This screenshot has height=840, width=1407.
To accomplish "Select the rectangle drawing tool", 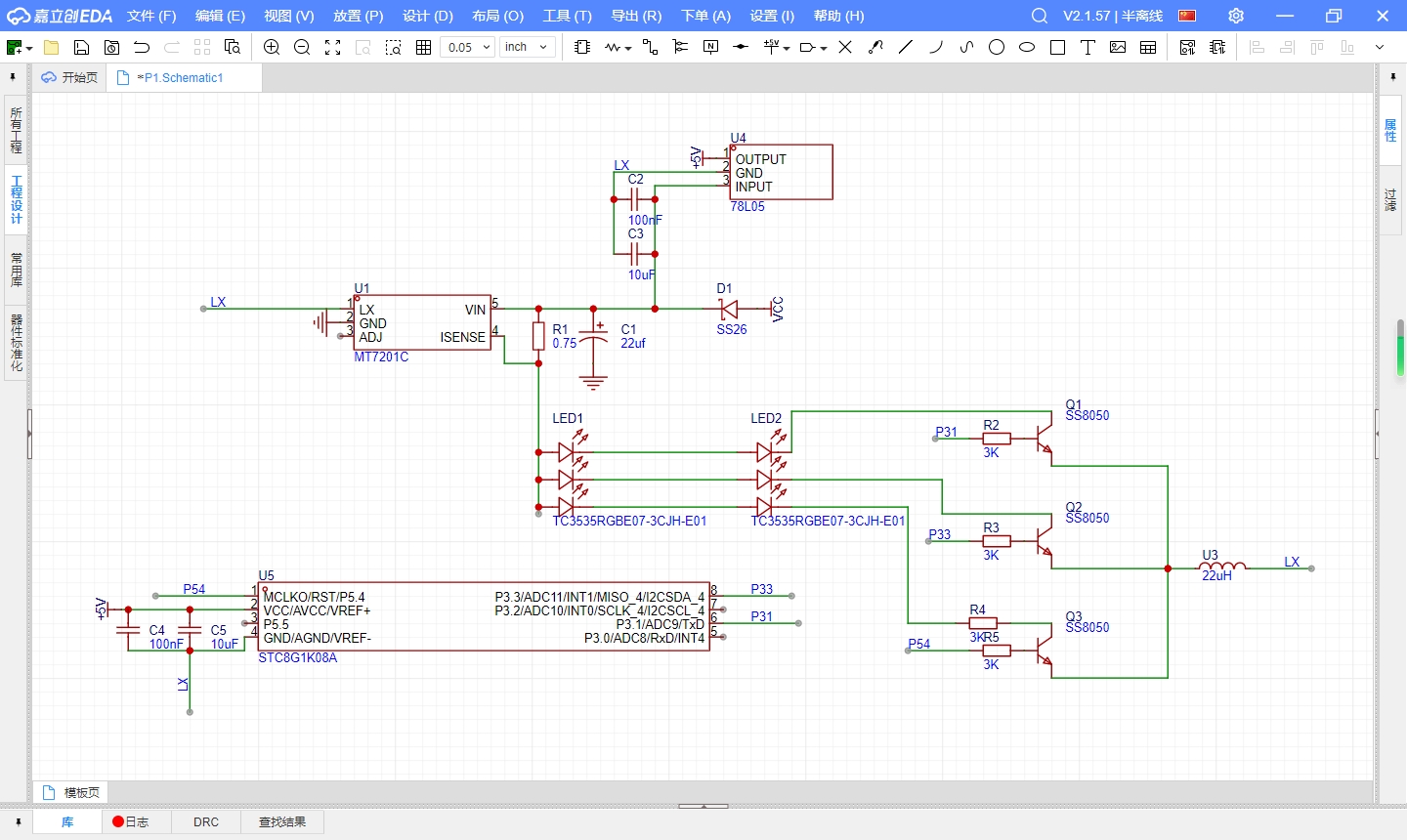I will (x=1057, y=47).
